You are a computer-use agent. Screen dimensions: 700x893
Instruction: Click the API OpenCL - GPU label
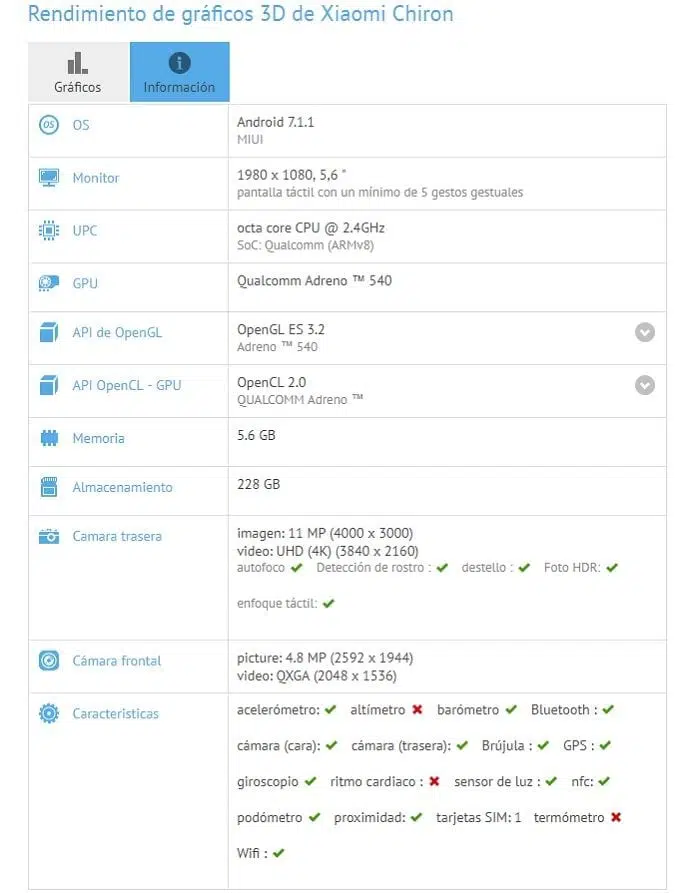coord(126,385)
